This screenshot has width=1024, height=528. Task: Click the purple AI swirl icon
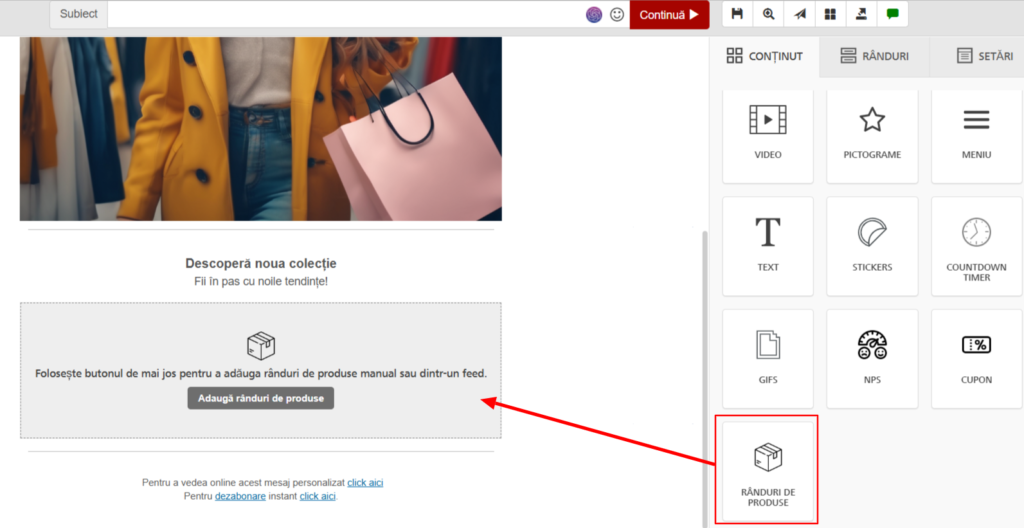[x=594, y=15]
